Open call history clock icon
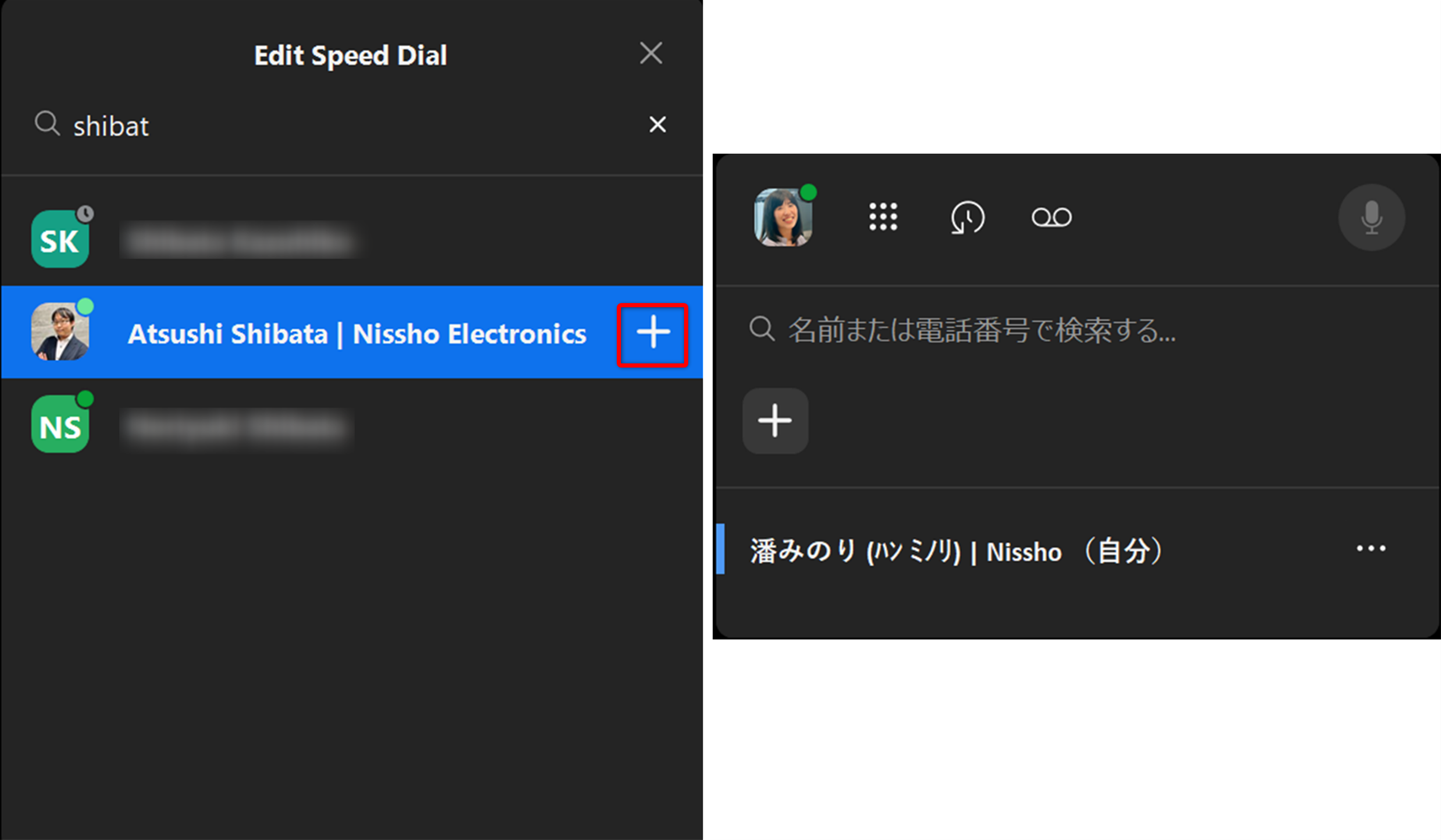Image resolution: width=1441 pixels, height=840 pixels. click(967, 217)
